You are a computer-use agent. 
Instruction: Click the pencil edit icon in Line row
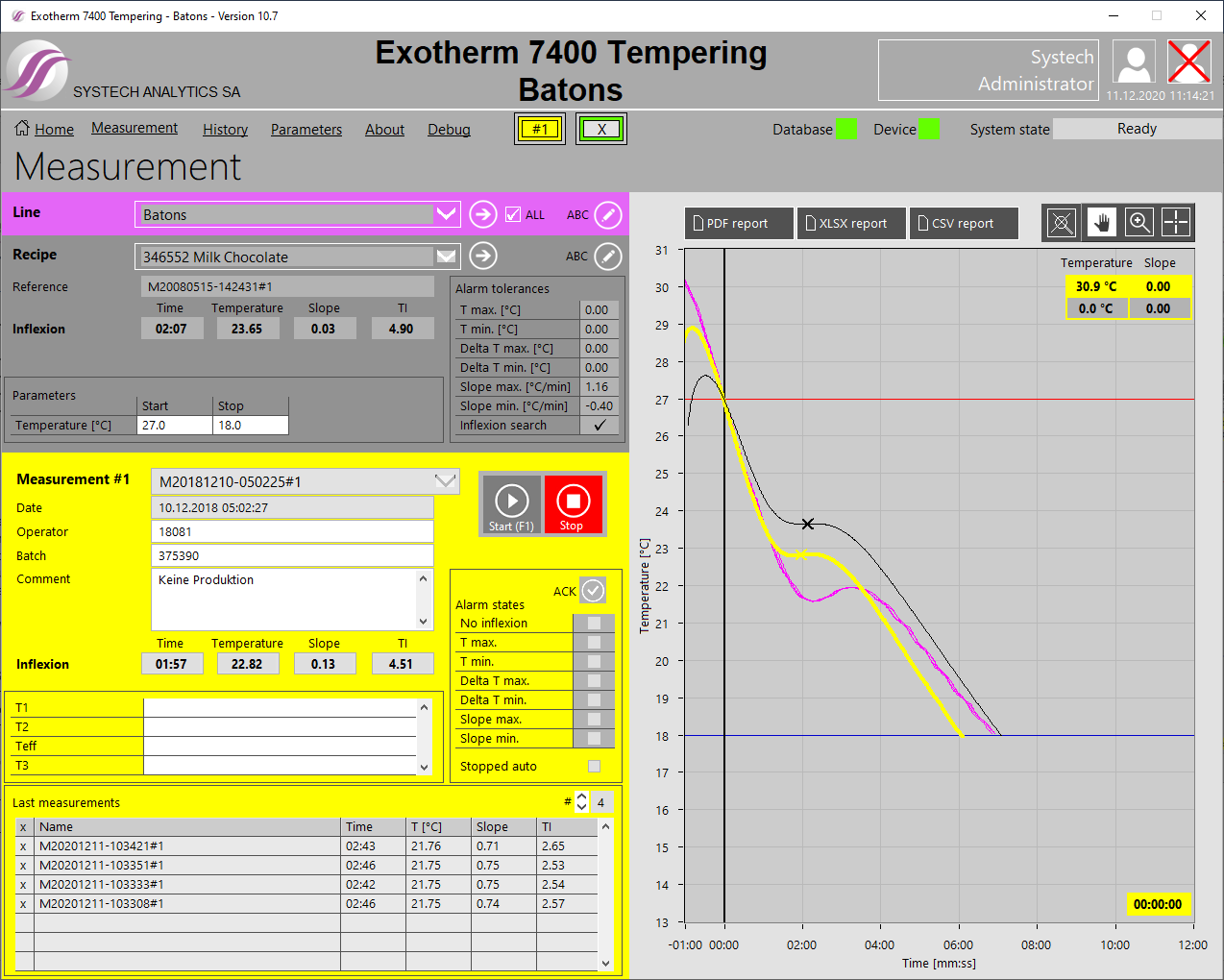608,214
